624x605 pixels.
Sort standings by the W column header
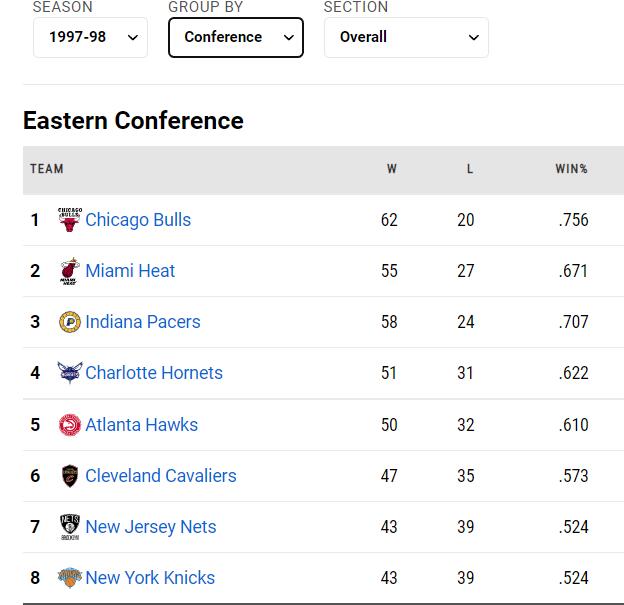[x=391, y=169]
